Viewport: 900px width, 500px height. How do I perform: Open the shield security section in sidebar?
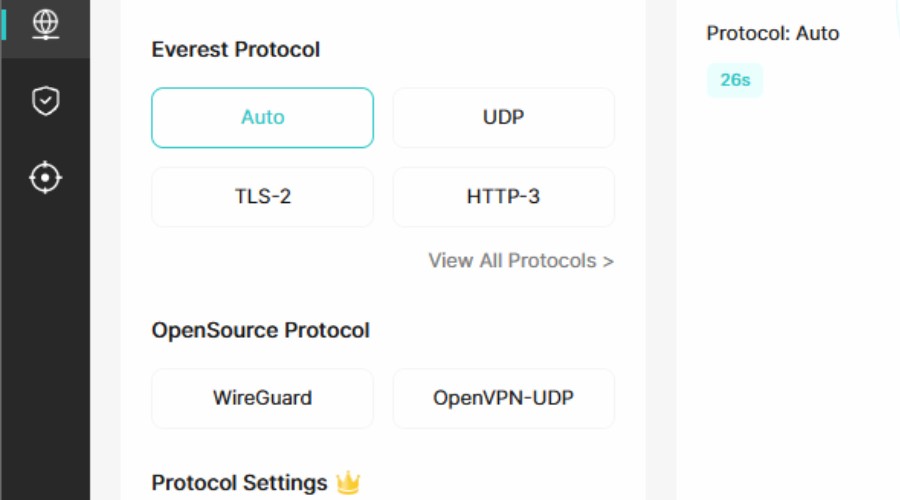coord(45,100)
